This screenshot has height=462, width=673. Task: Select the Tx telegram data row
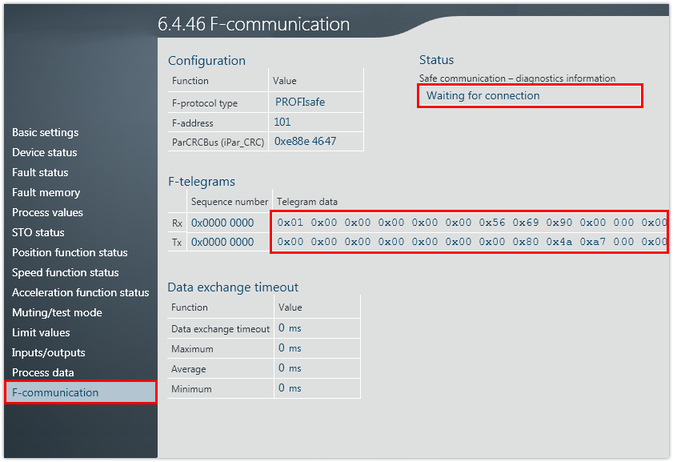[470, 242]
